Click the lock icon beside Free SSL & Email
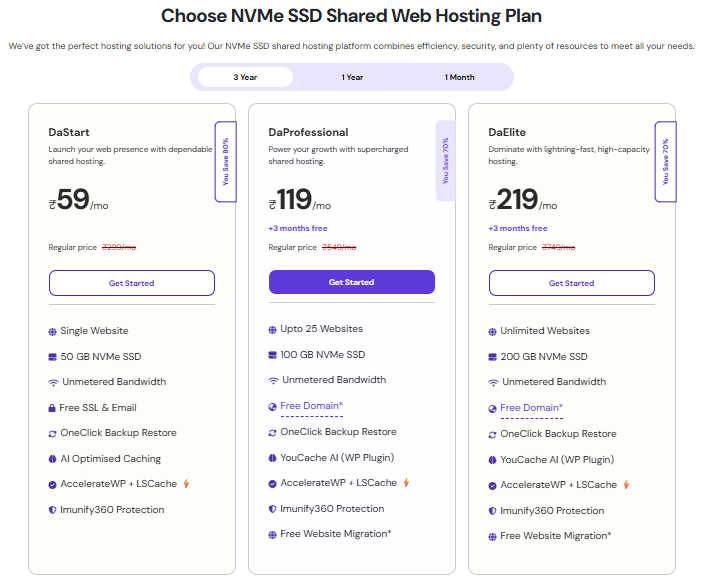703x580 pixels. click(x=52, y=408)
